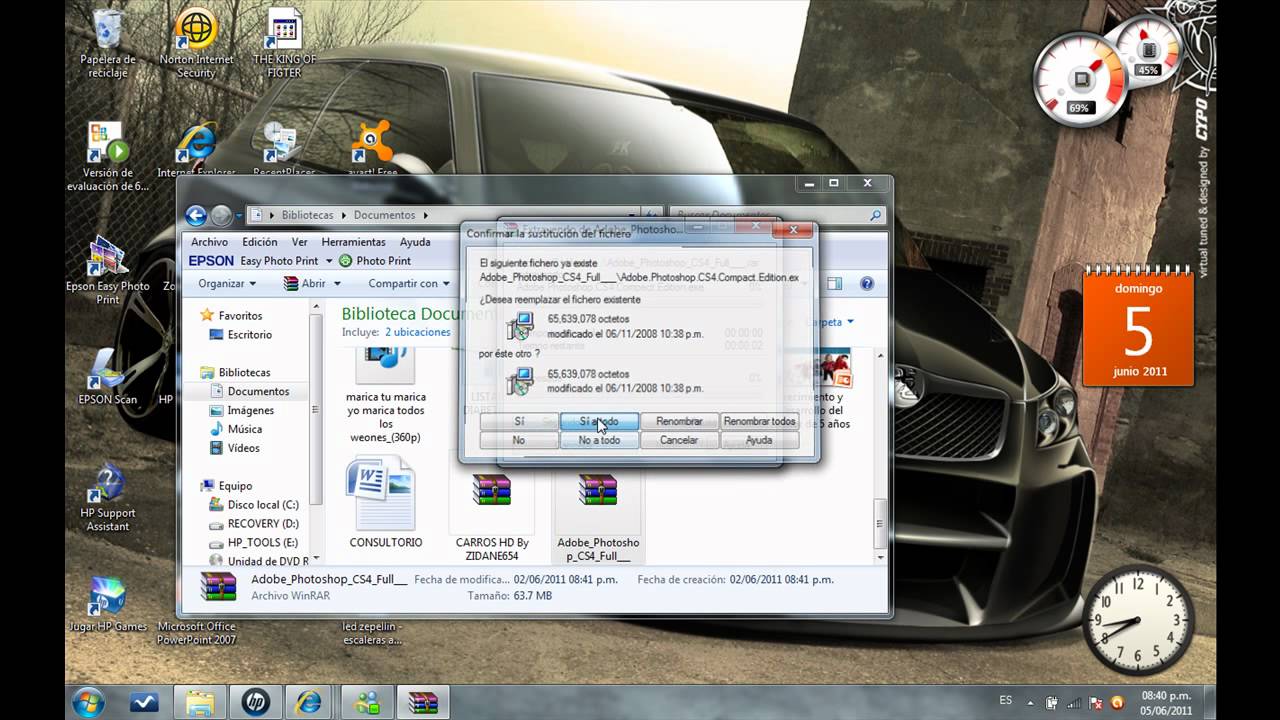Screen dimensions: 1280x720
Task: Toggle the preview pane icon in Explorer
Action: [x=835, y=284]
